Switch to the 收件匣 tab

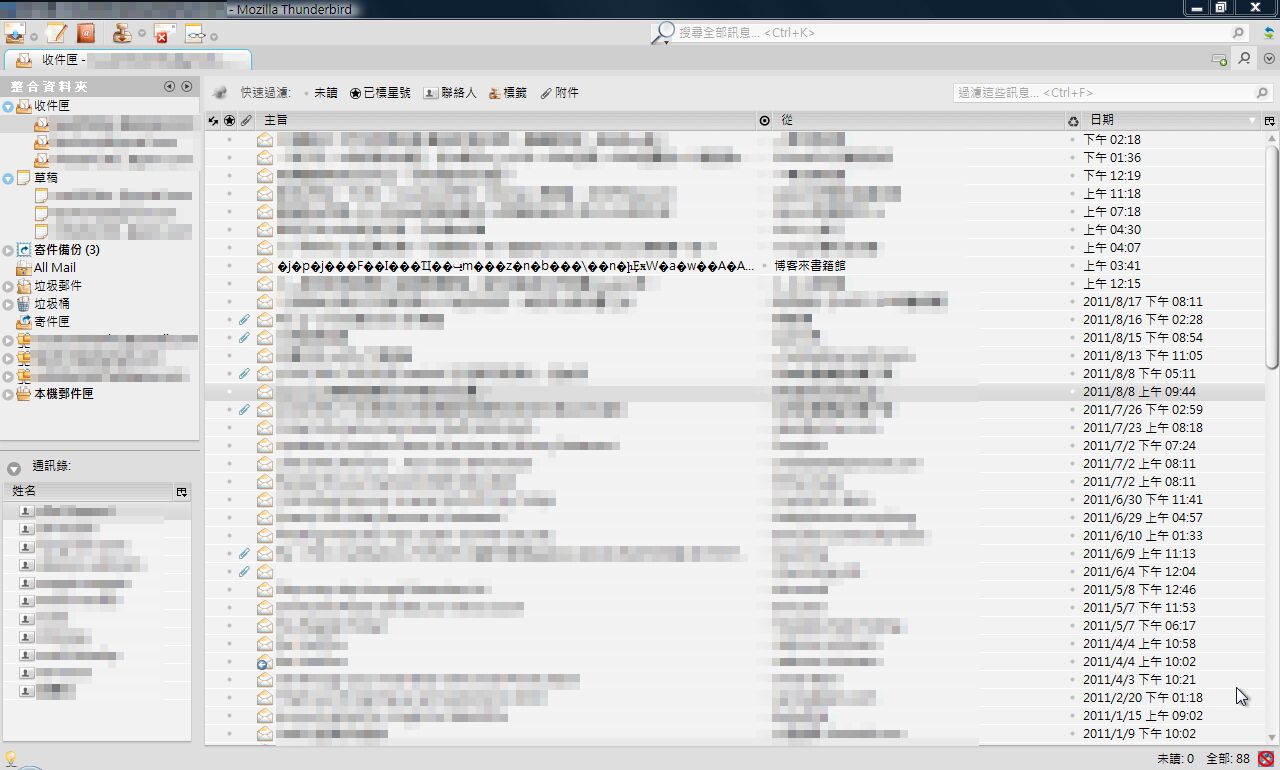(x=126, y=60)
